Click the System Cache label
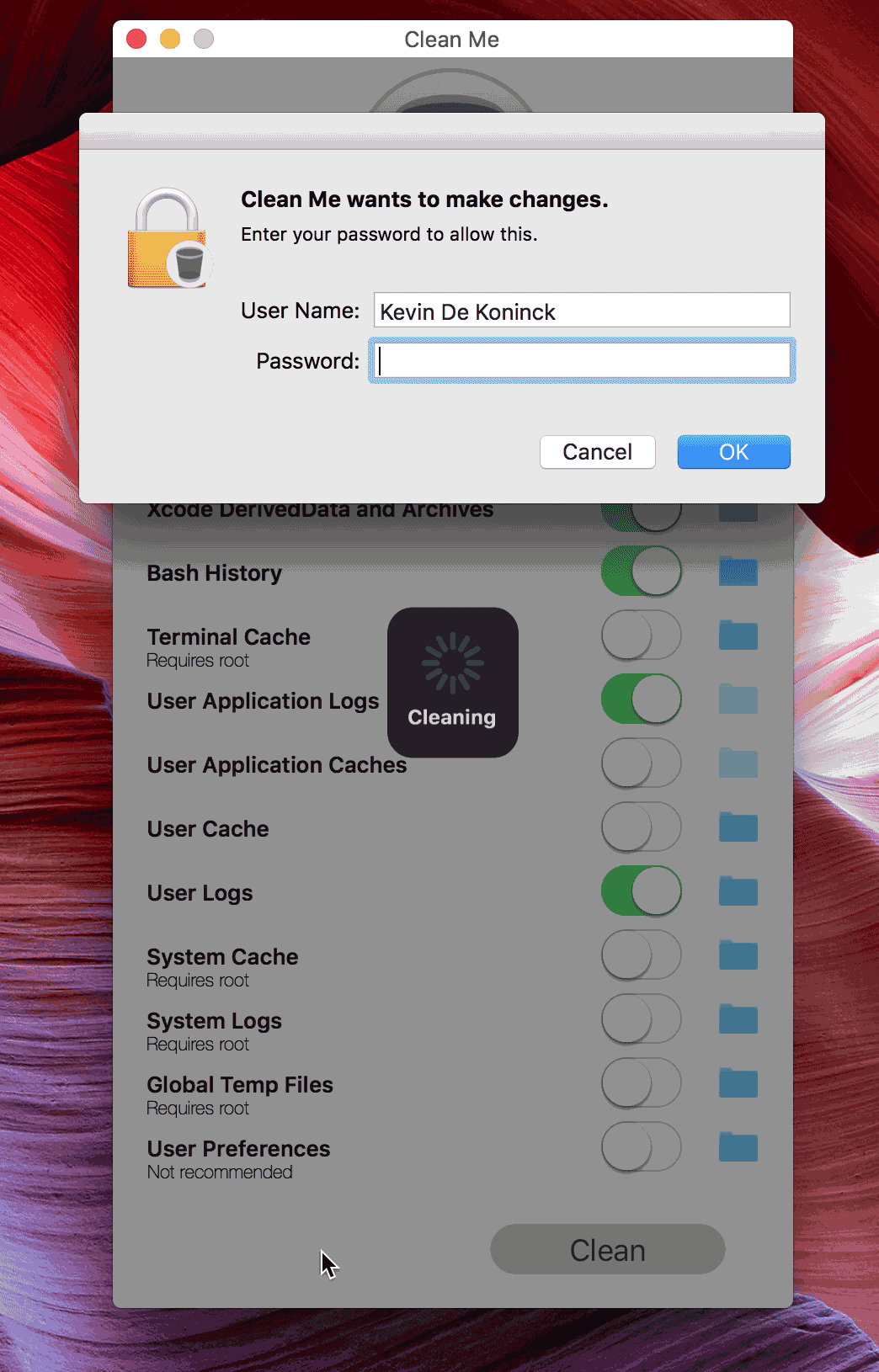Viewport: 879px width, 1372px height. 222,957
